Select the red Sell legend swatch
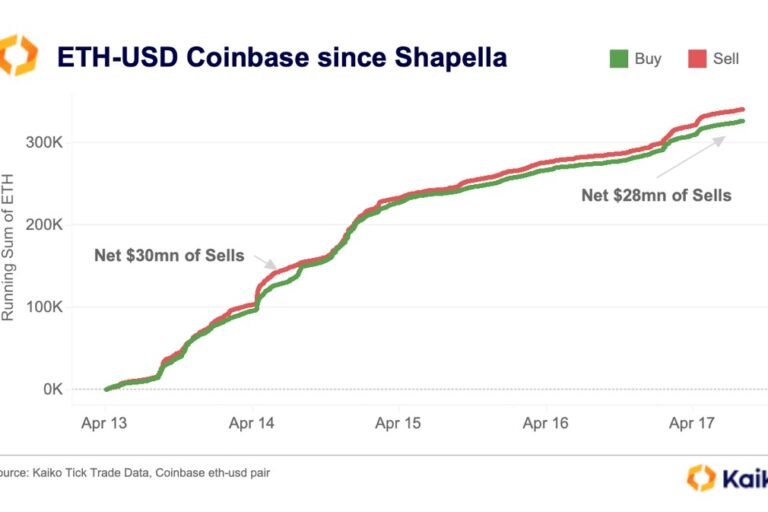Viewport: 768px width, 512px height. pos(697,59)
